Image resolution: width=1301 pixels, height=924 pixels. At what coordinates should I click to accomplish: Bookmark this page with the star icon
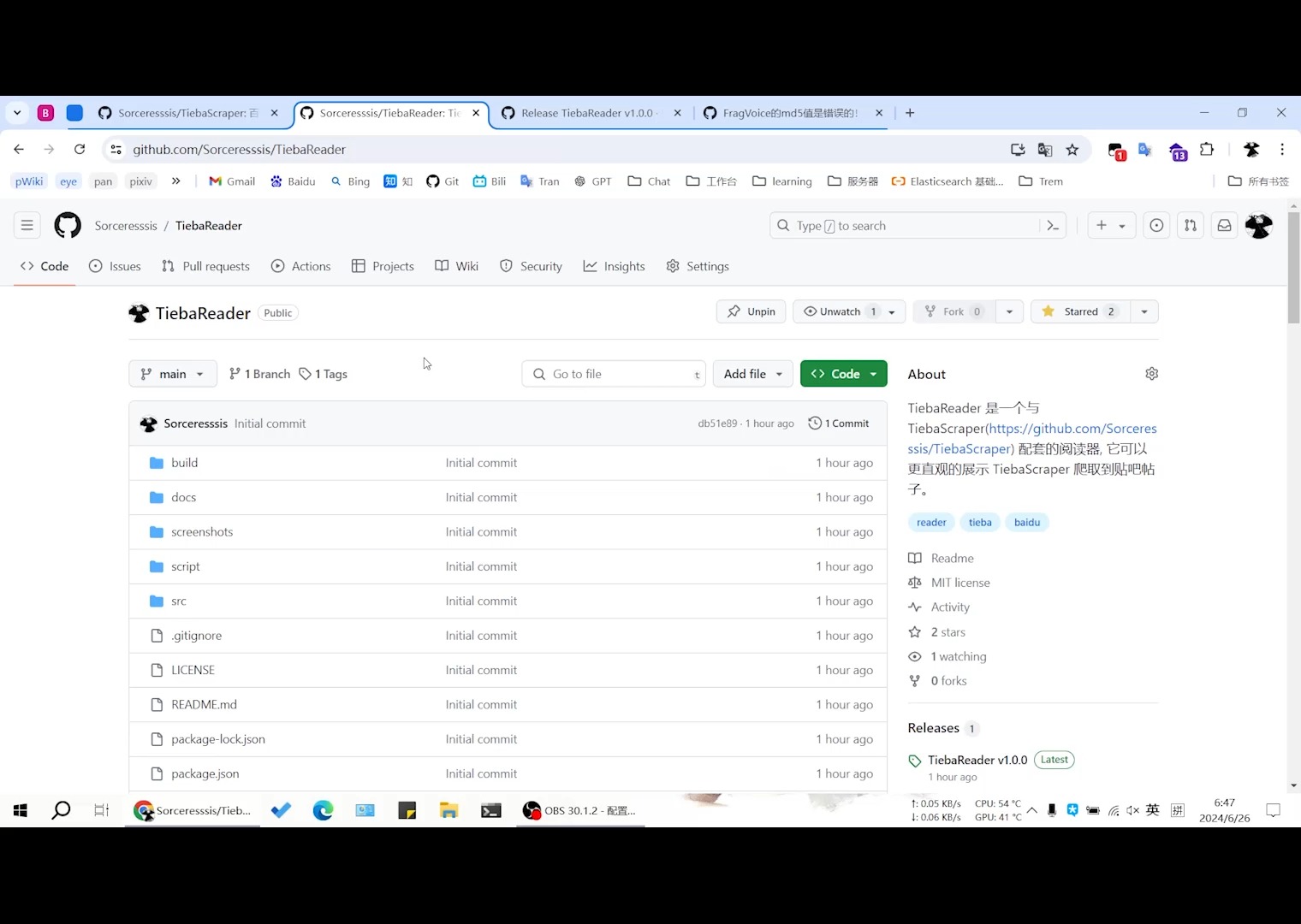coord(1072,150)
